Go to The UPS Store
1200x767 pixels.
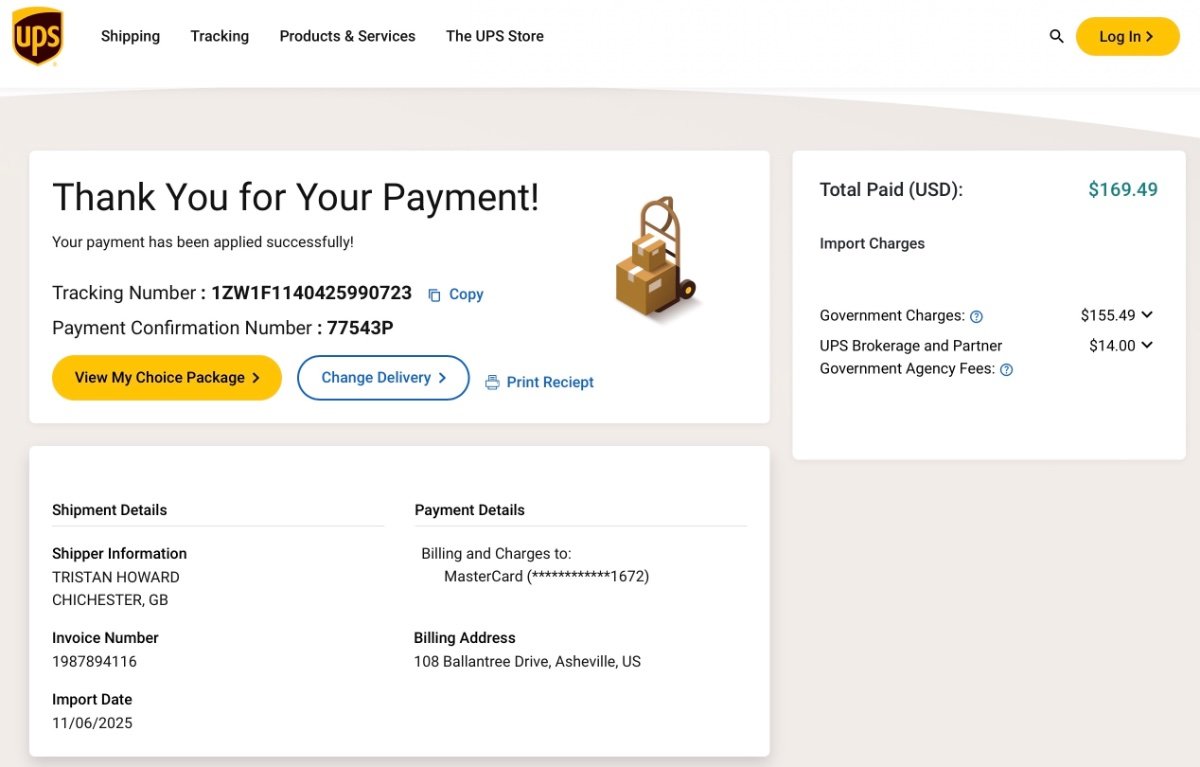pyautogui.click(x=495, y=36)
